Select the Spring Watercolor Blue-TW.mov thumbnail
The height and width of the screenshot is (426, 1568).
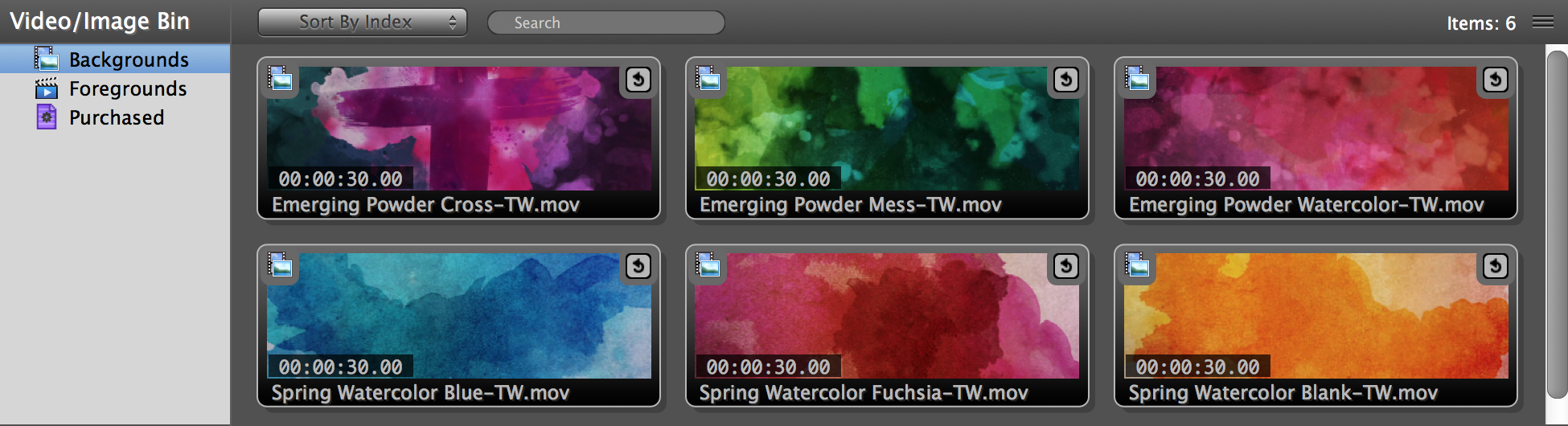pos(458,326)
